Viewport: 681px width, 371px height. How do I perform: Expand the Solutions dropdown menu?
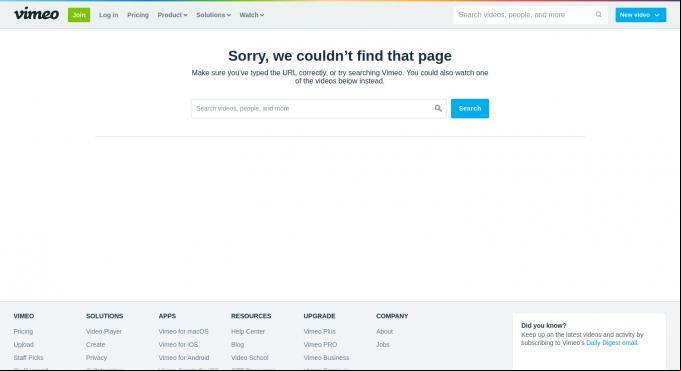click(213, 15)
